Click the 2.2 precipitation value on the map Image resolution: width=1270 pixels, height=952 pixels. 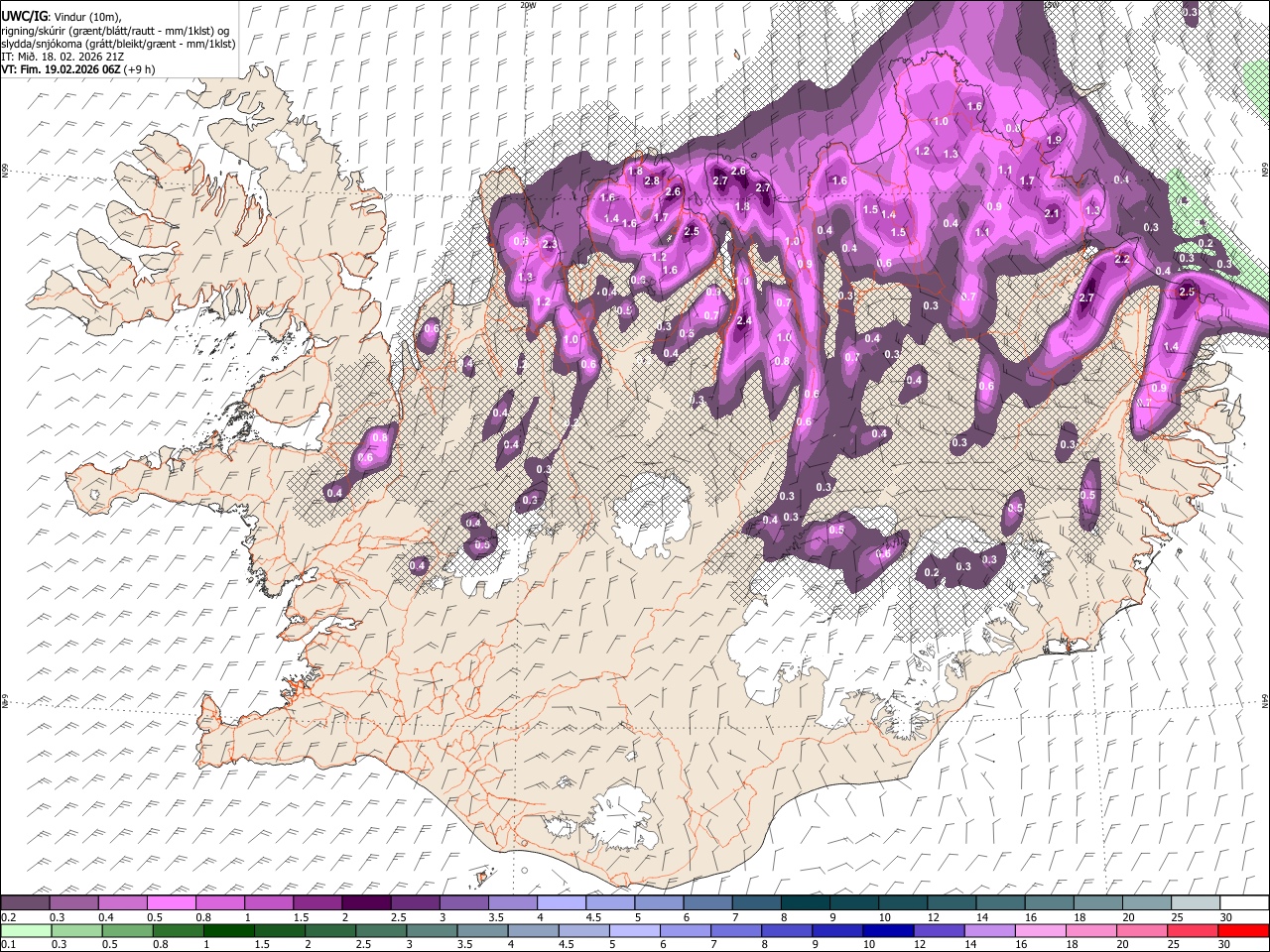tap(1122, 259)
